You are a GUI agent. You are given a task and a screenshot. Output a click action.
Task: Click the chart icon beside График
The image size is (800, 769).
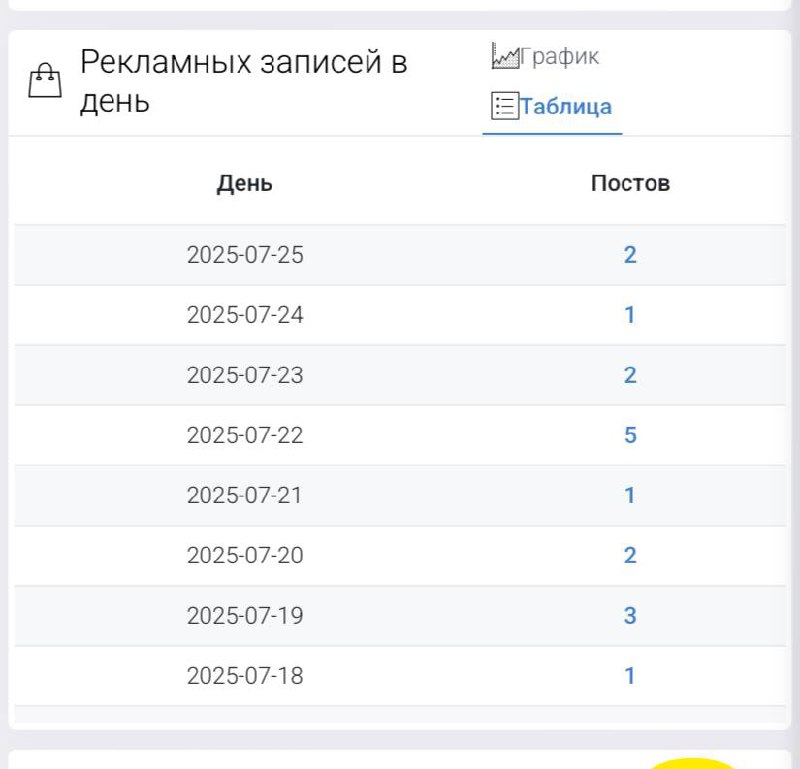505,56
